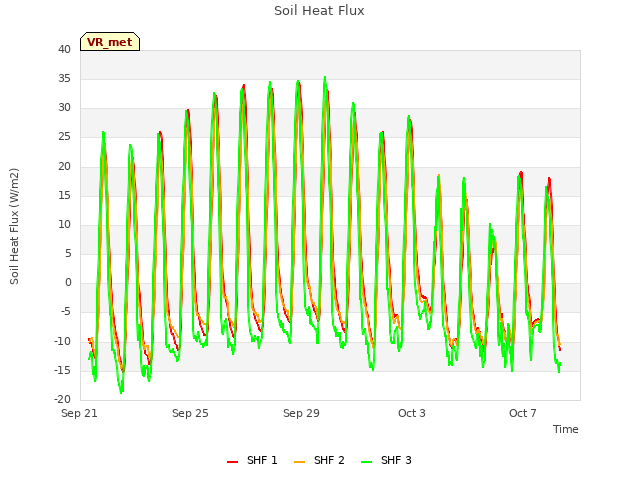Image resolution: width=640 pixels, height=480 pixels.
Task: Click the -20 y-axis tick label
Action: pos(62,399)
